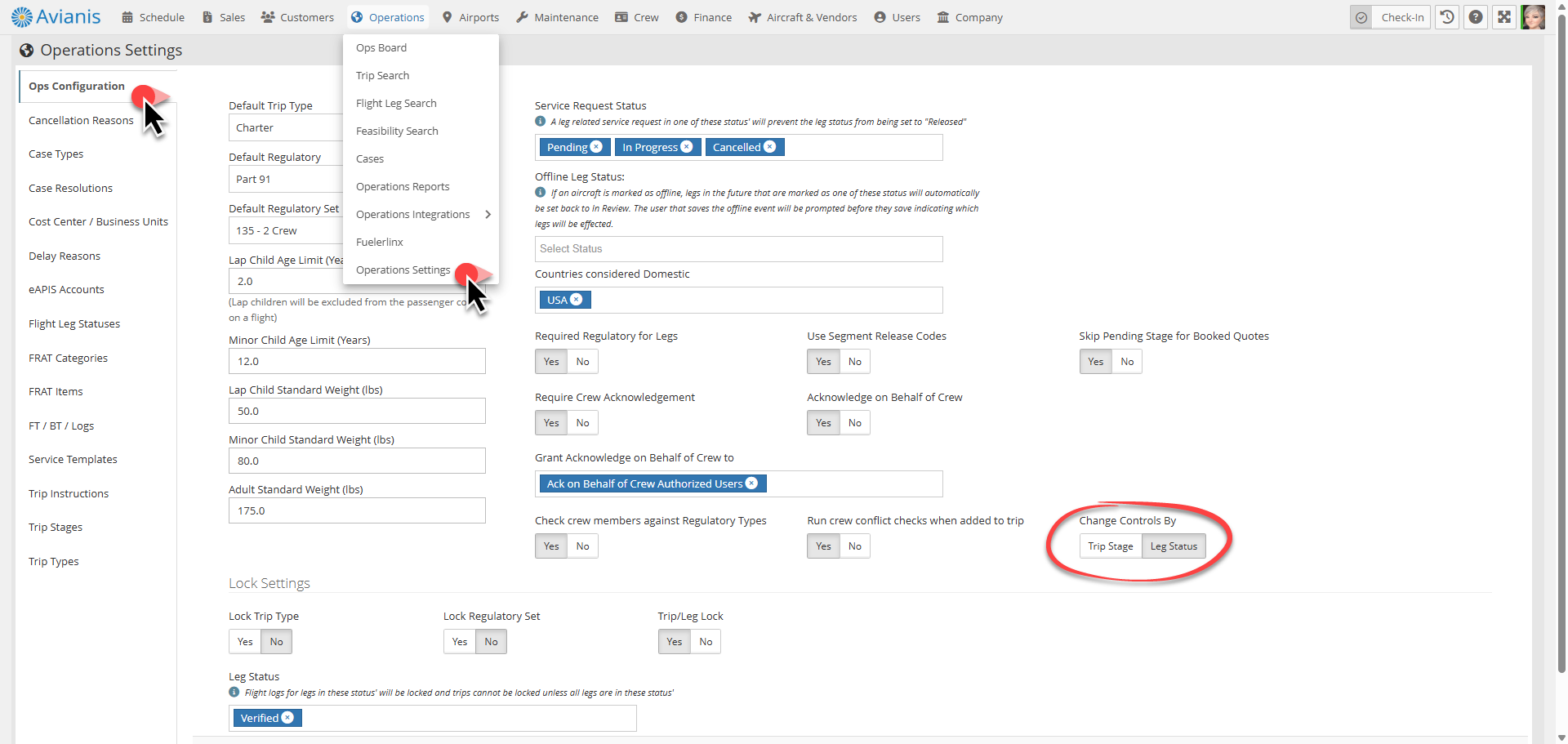Open the Sales menu
Screen dimensions: 1568x744
[x=223, y=17]
